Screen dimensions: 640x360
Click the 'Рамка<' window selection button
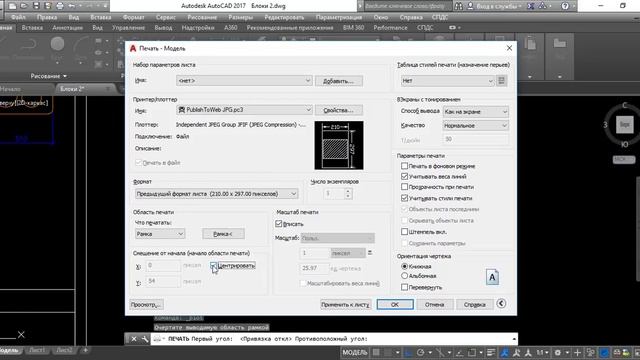click(x=223, y=234)
